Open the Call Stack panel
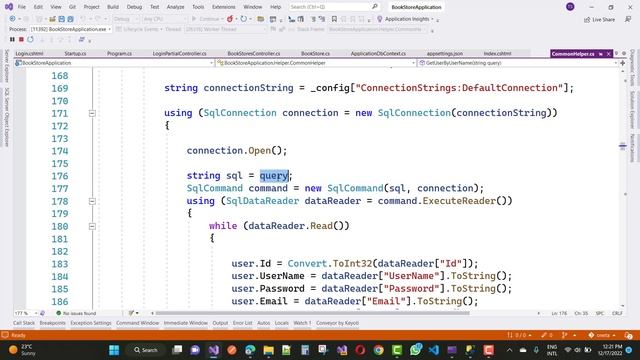This screenshot has height=360, width=640. click(24, 323)
